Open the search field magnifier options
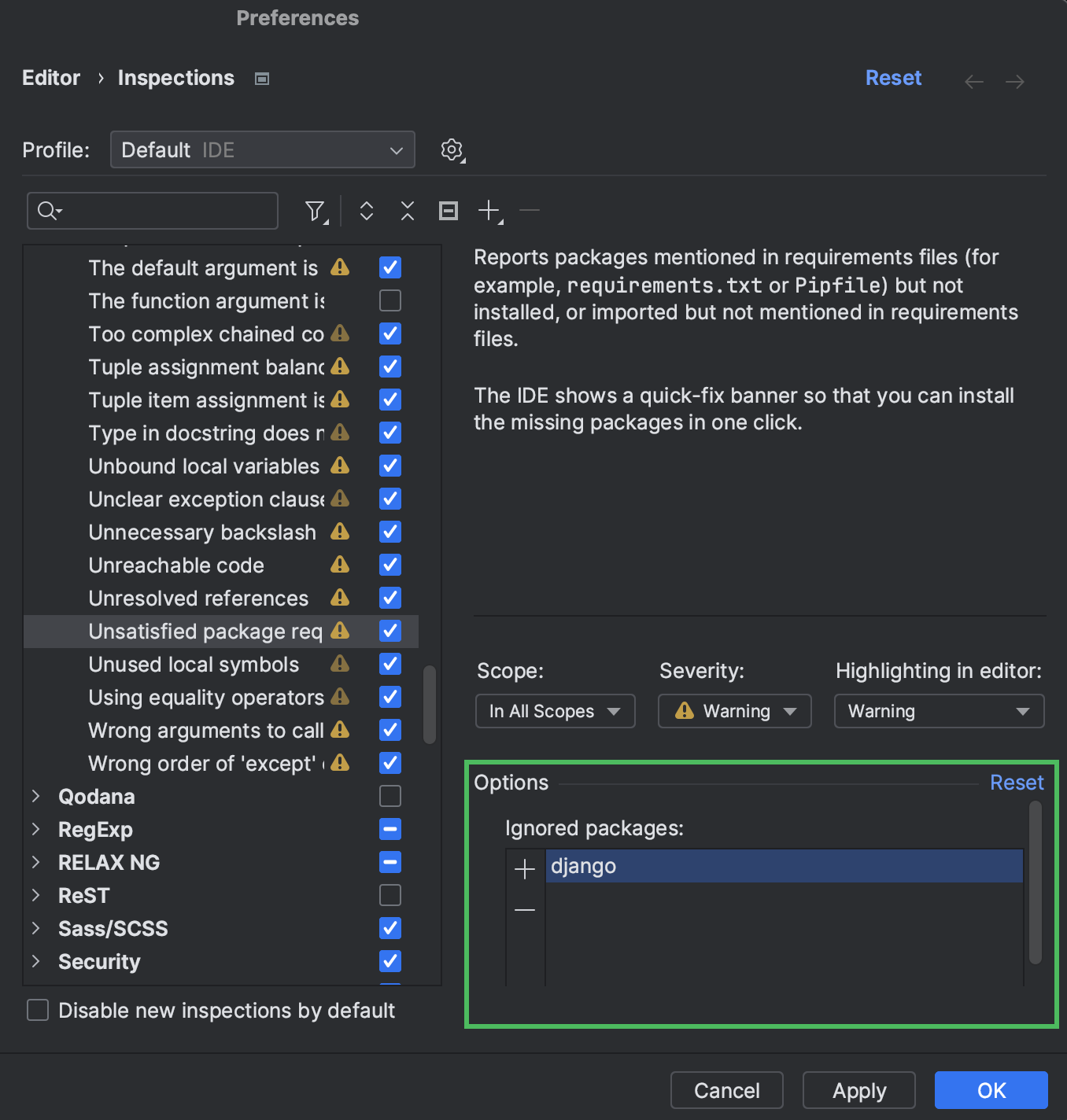1067x1120 pixels. [x=49, y=211]
